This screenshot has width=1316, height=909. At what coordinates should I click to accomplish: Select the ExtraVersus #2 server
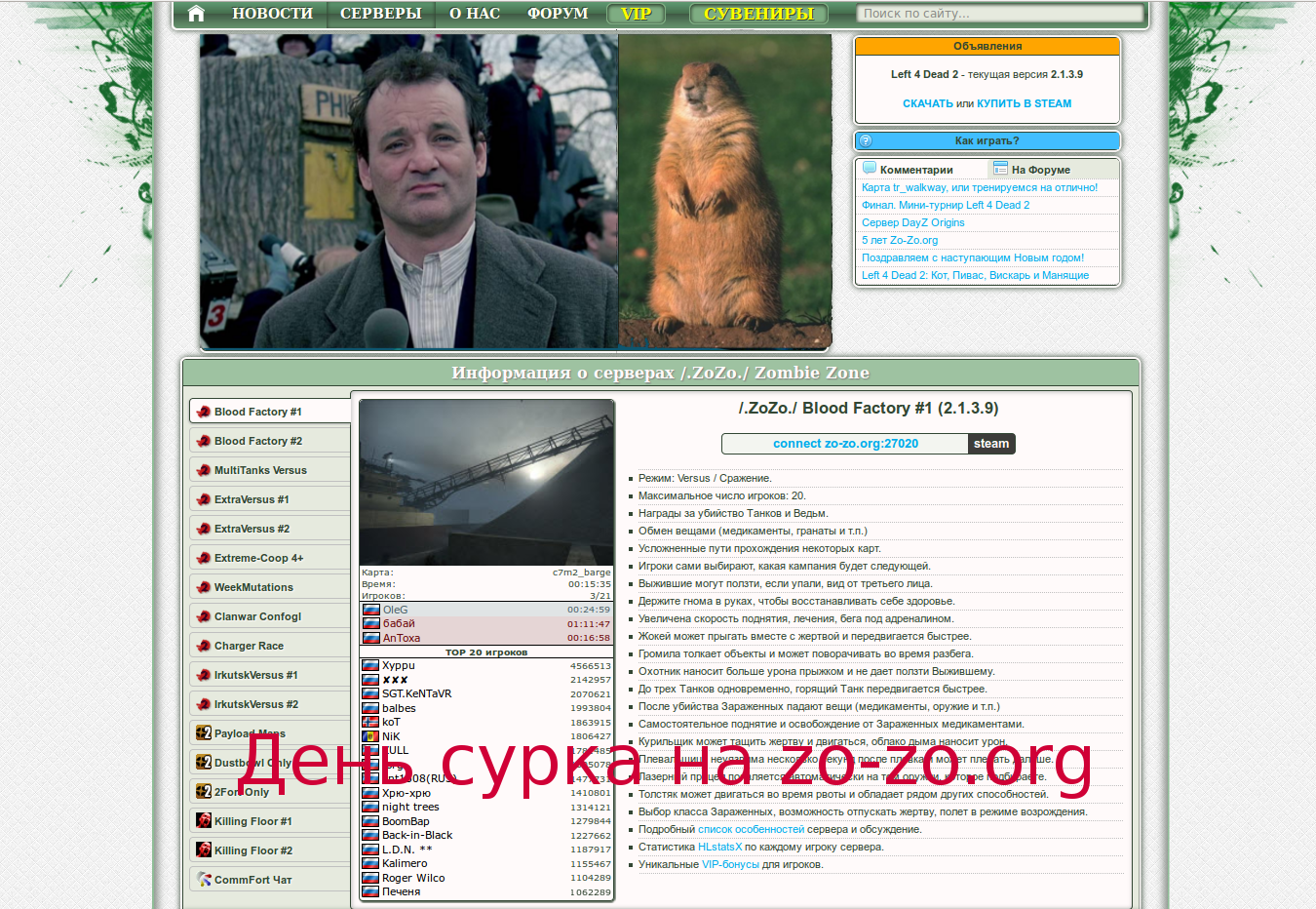coord(270,529)
